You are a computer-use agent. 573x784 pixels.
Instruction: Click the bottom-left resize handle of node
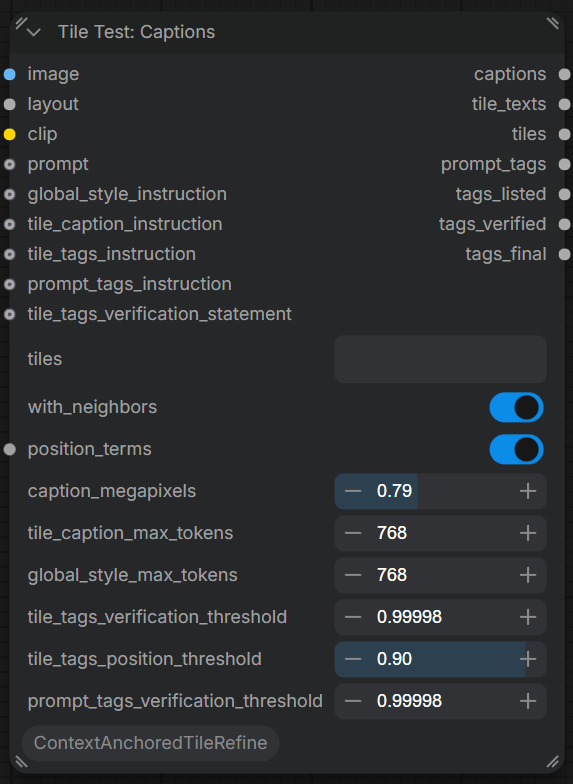click(22, 762)
